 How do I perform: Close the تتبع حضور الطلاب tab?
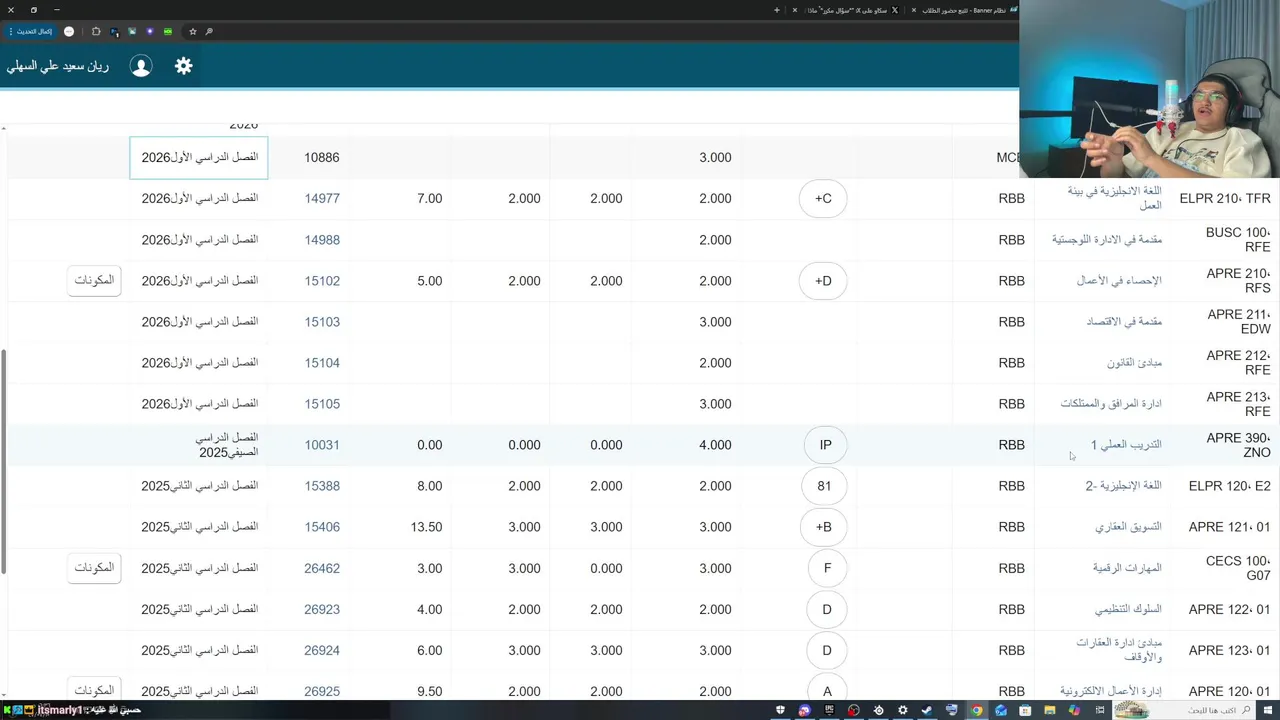coord(913,10)
